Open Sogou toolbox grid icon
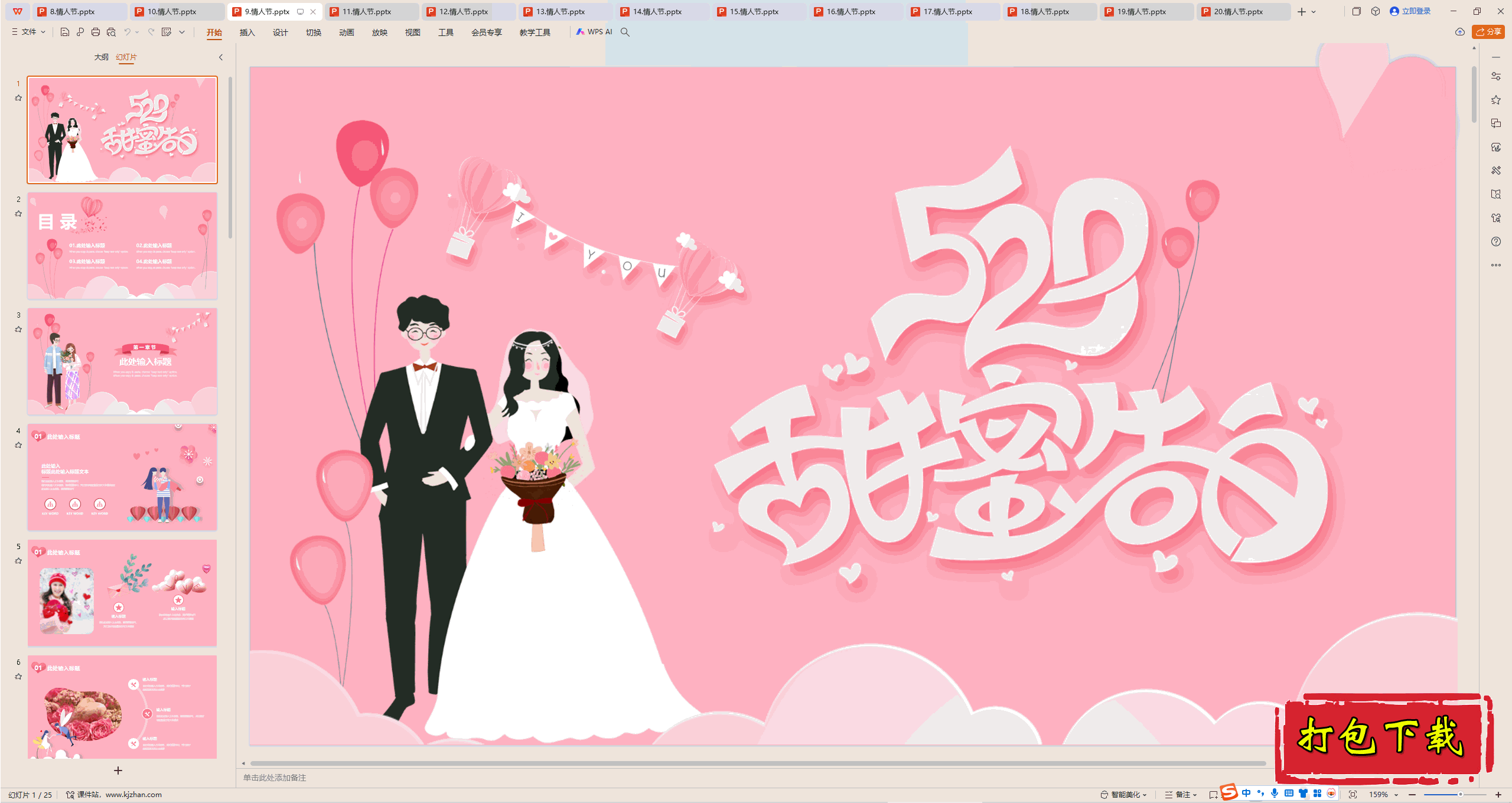 tap(1317, 793)
